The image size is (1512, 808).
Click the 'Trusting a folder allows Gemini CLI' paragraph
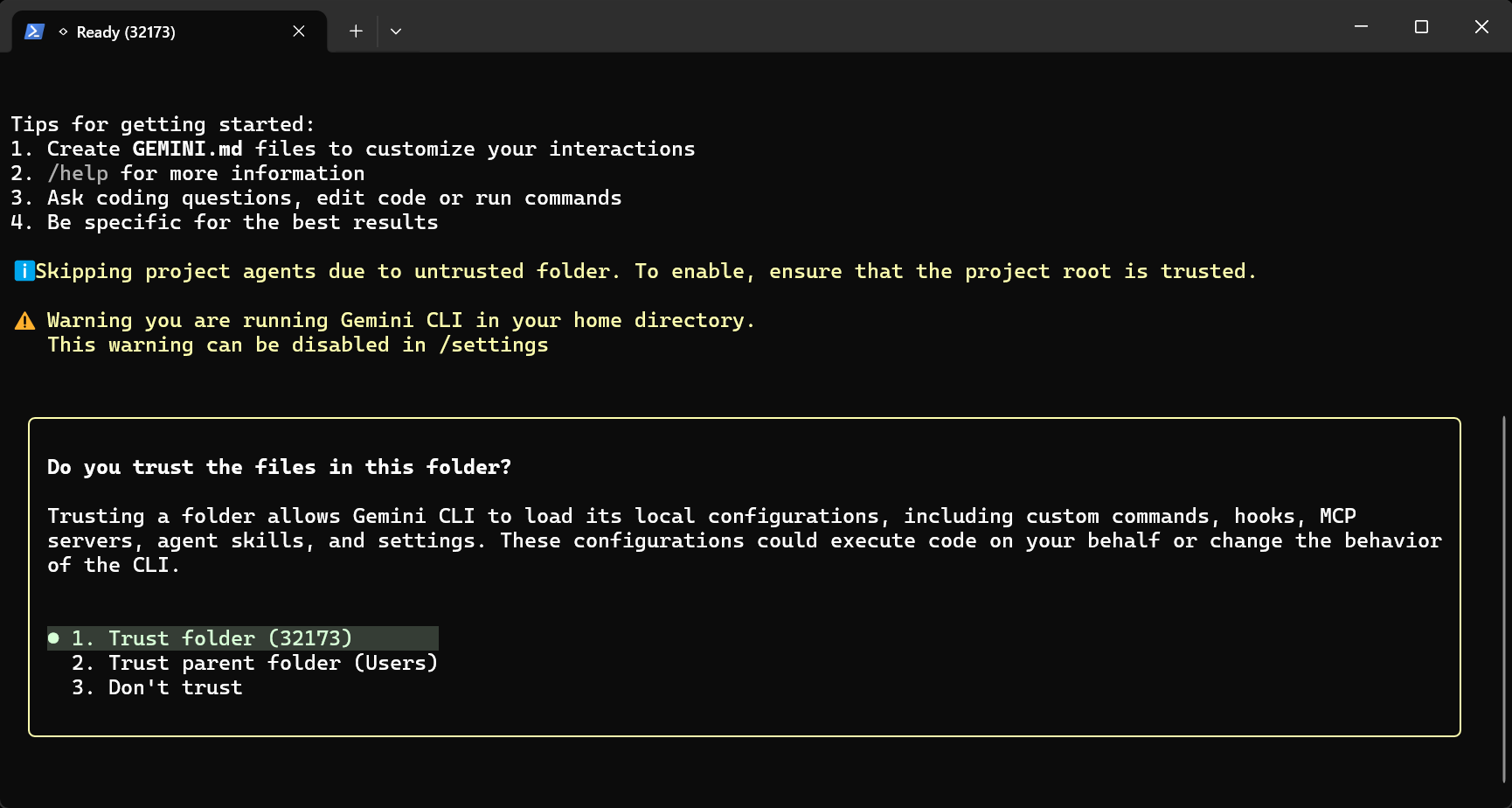tap(745, 540)
